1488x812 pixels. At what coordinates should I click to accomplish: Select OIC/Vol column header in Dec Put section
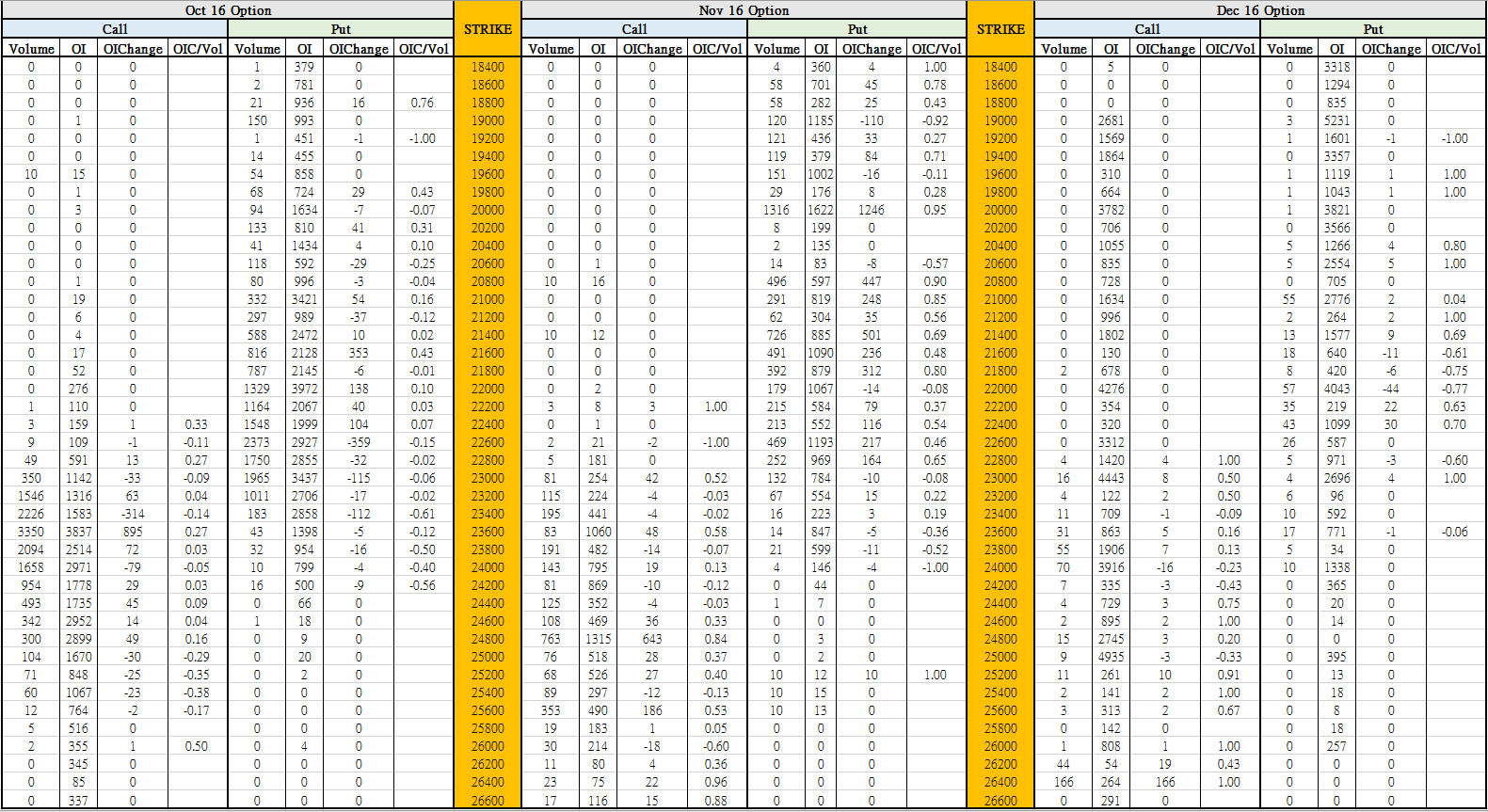click(1456, 49)
